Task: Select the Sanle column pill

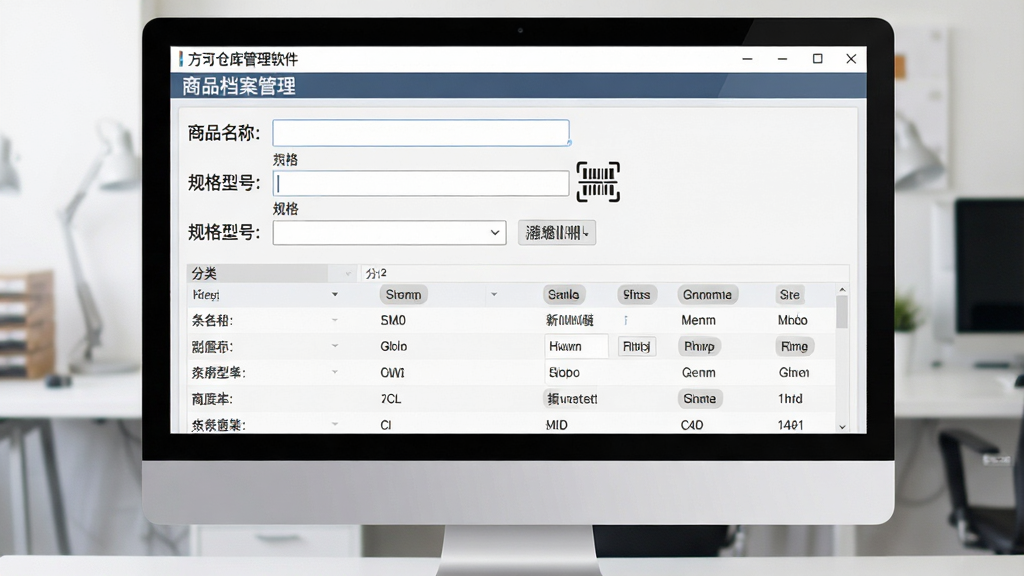Action: click(564, 295)
